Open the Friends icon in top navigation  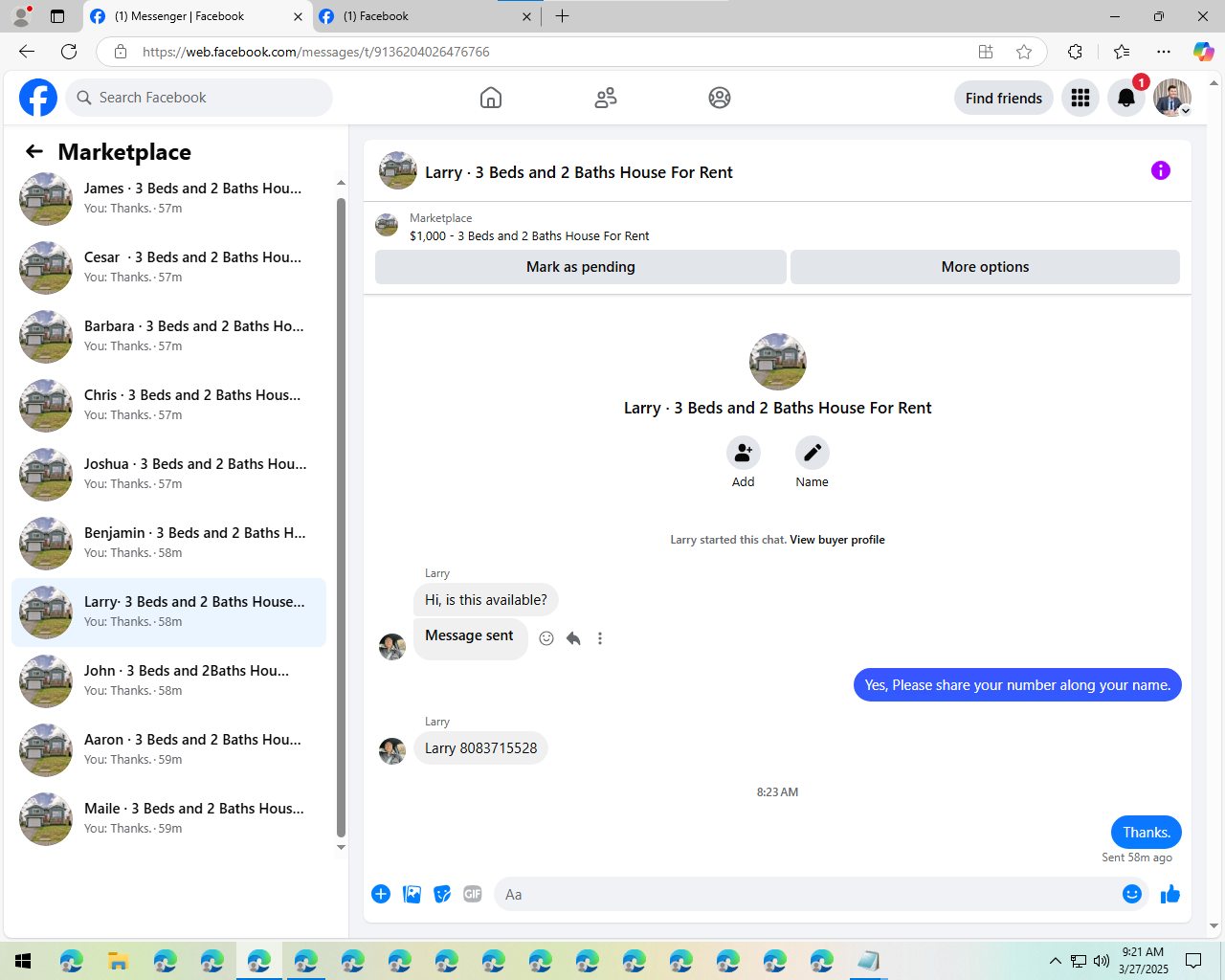point(606,98)
